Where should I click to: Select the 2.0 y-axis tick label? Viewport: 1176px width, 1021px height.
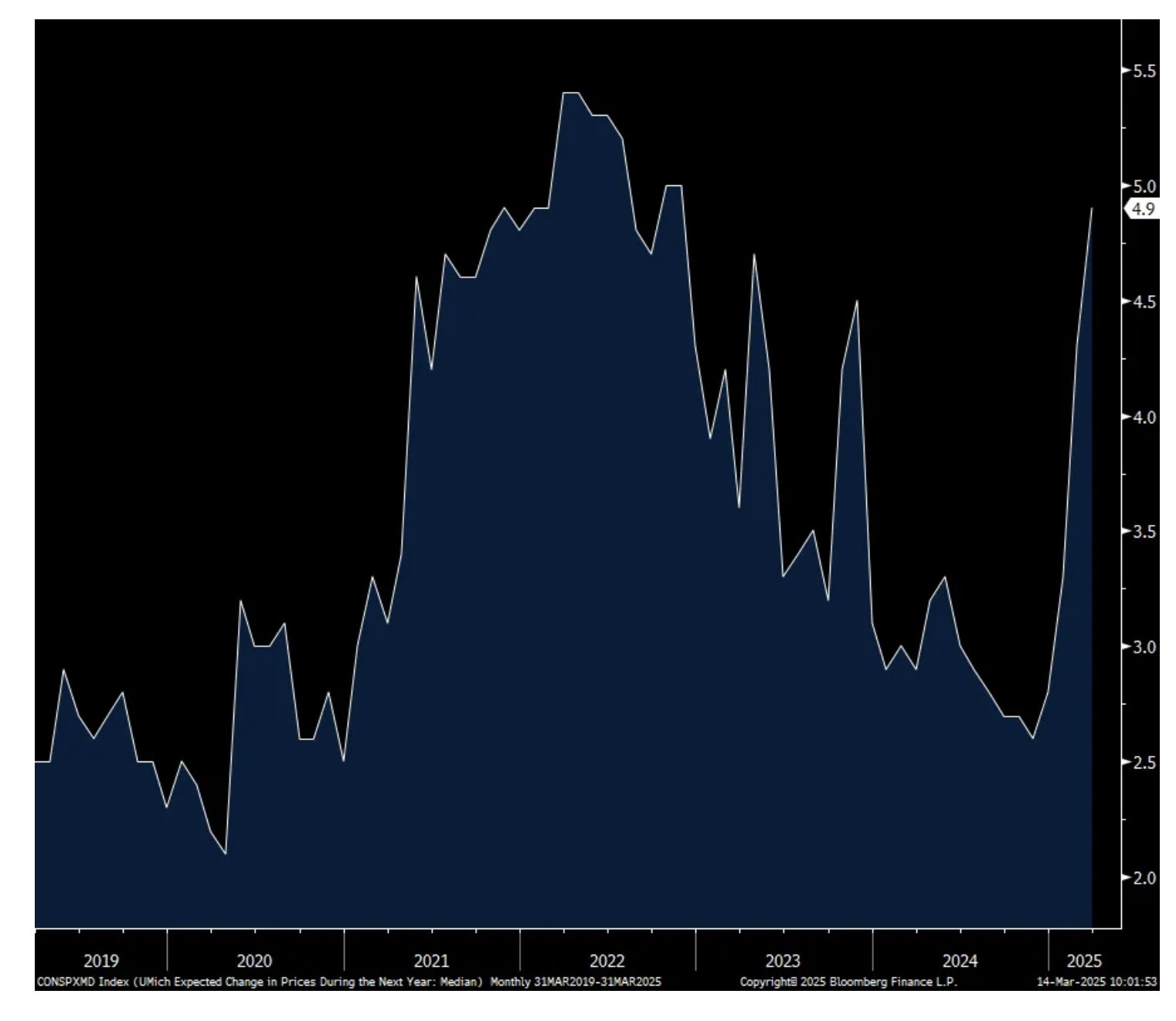coord(1144,877)
